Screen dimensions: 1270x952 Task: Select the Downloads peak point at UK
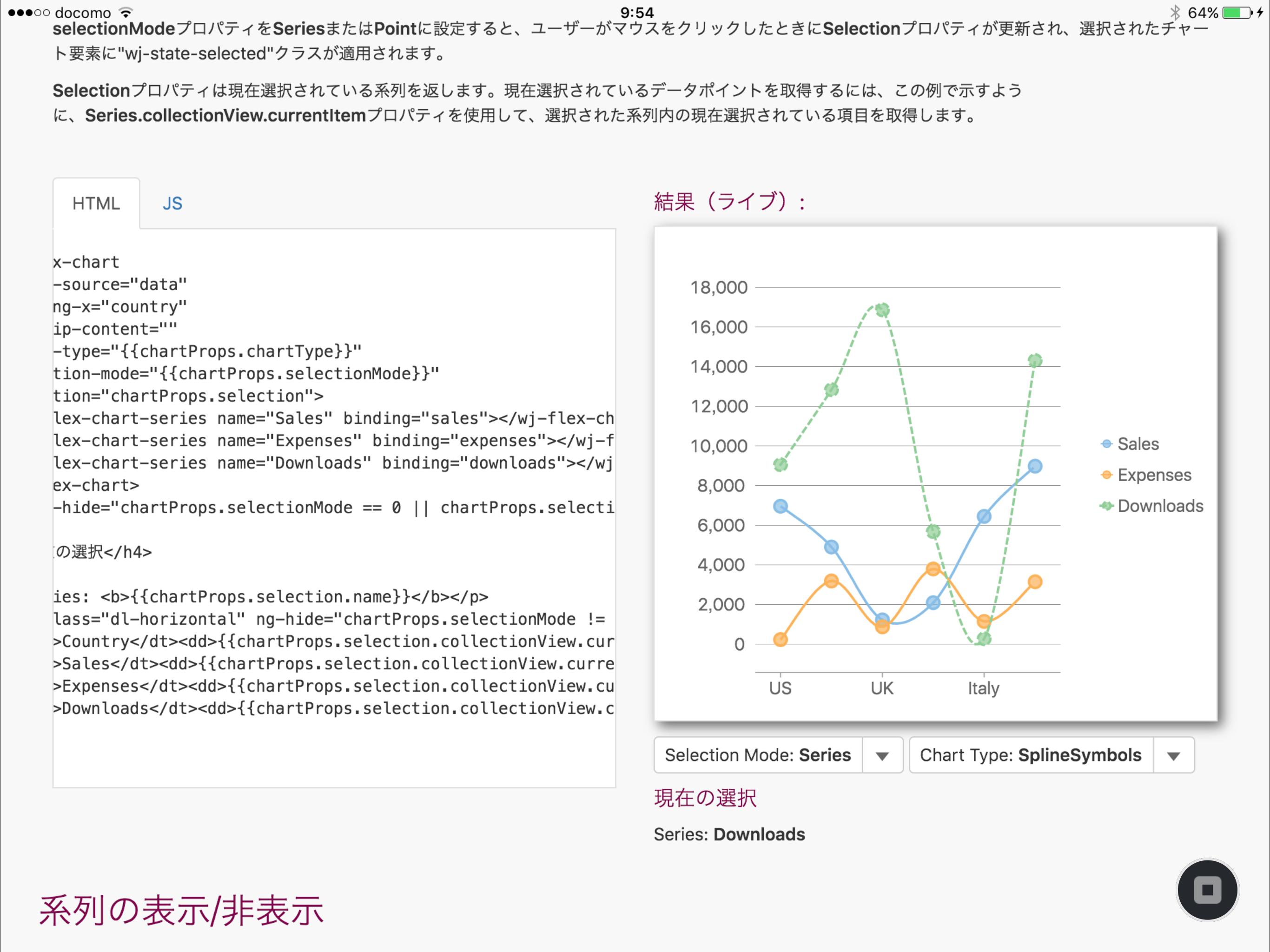click(x=882, y=310)
